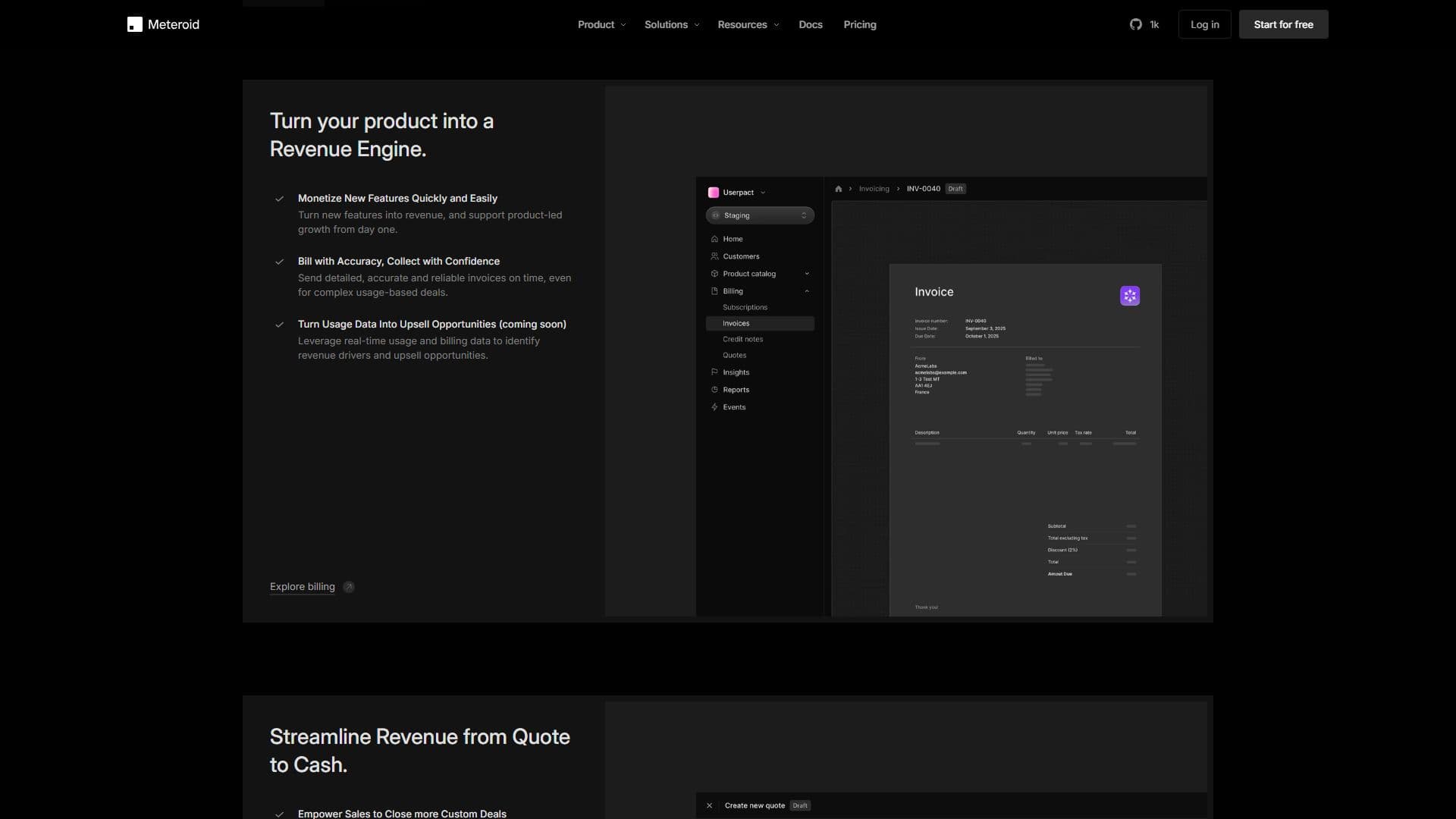
Task: Click the Explore billing arrow icon
Action: point(349,587)
